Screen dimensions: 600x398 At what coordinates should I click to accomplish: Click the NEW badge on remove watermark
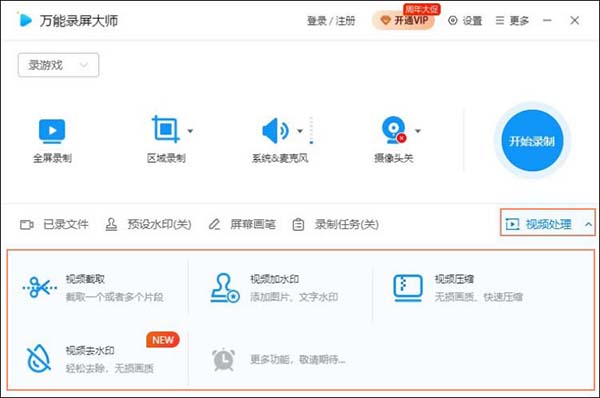click(x=163, y=340)
